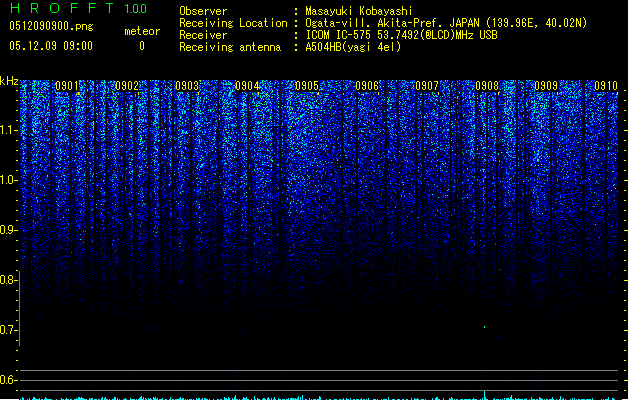Click the kHz axis unit label
This screenshot has height=400, width=629.
pos(9,81)
